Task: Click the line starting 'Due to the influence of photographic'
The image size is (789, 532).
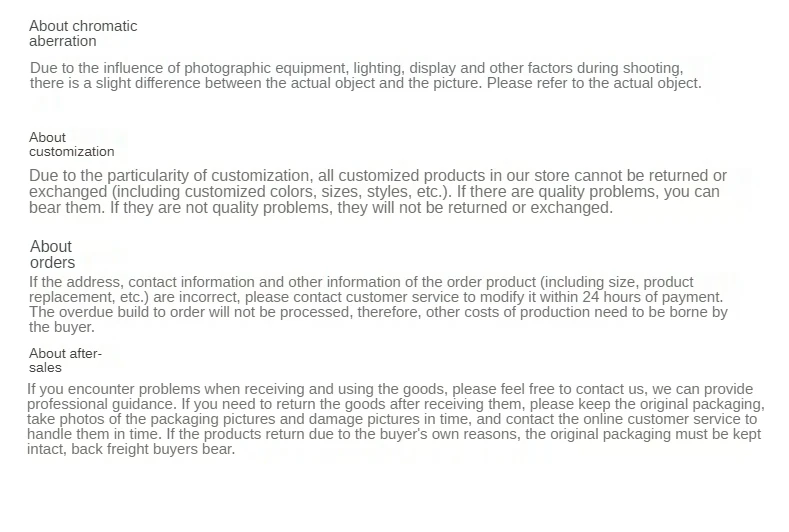Action: tap(357, 68)
